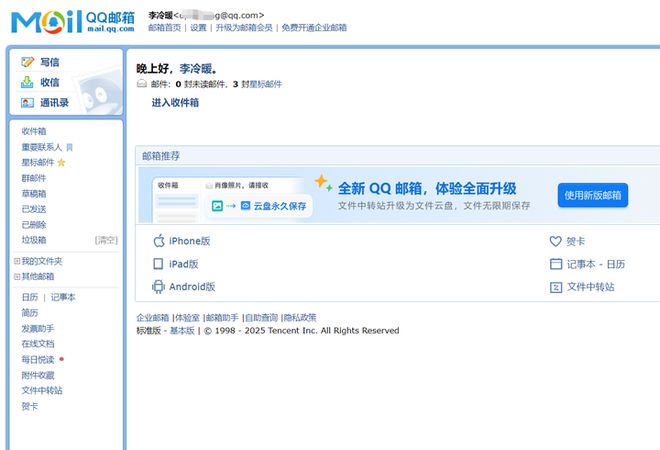Screen dimensions: 660x450
Task: Switch to 基本版 at the footer
Action: click(x=182, y=331)
